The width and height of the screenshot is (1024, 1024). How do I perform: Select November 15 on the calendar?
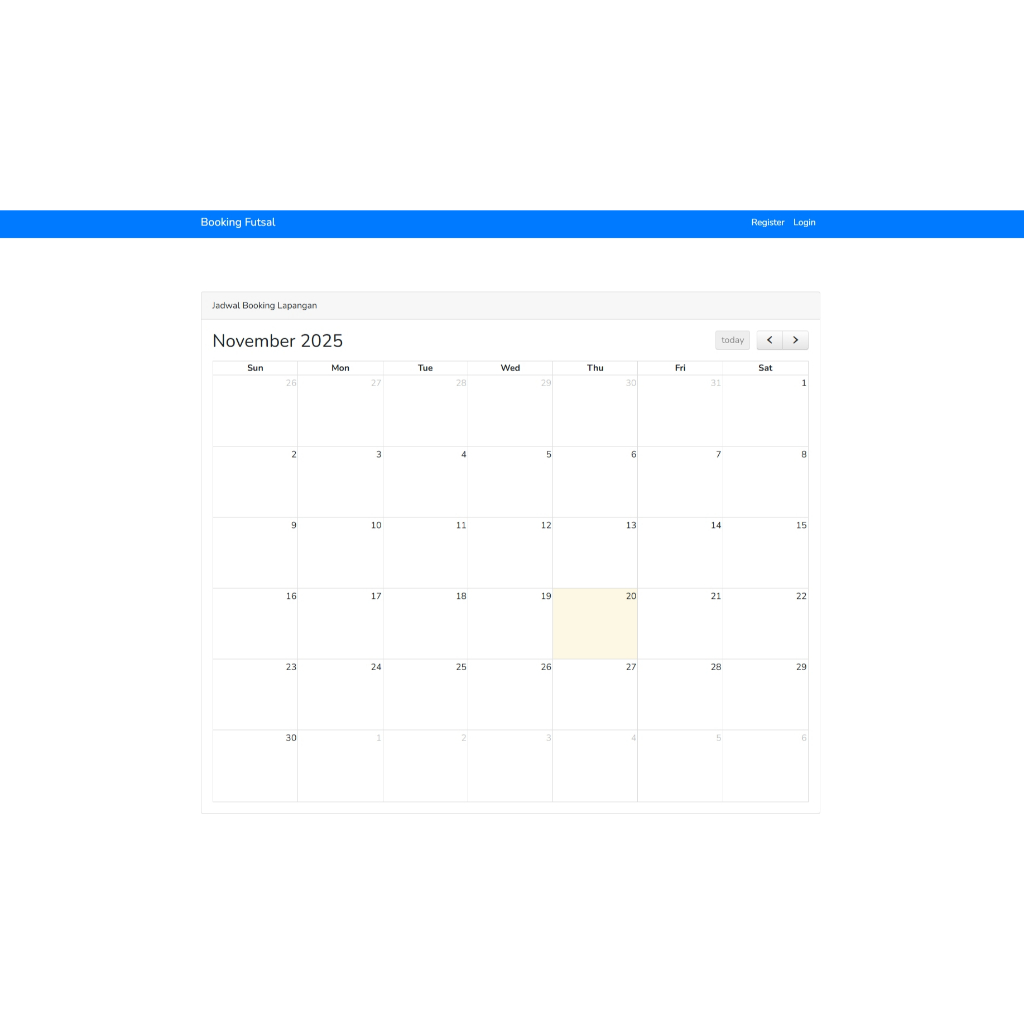point(765,552)
